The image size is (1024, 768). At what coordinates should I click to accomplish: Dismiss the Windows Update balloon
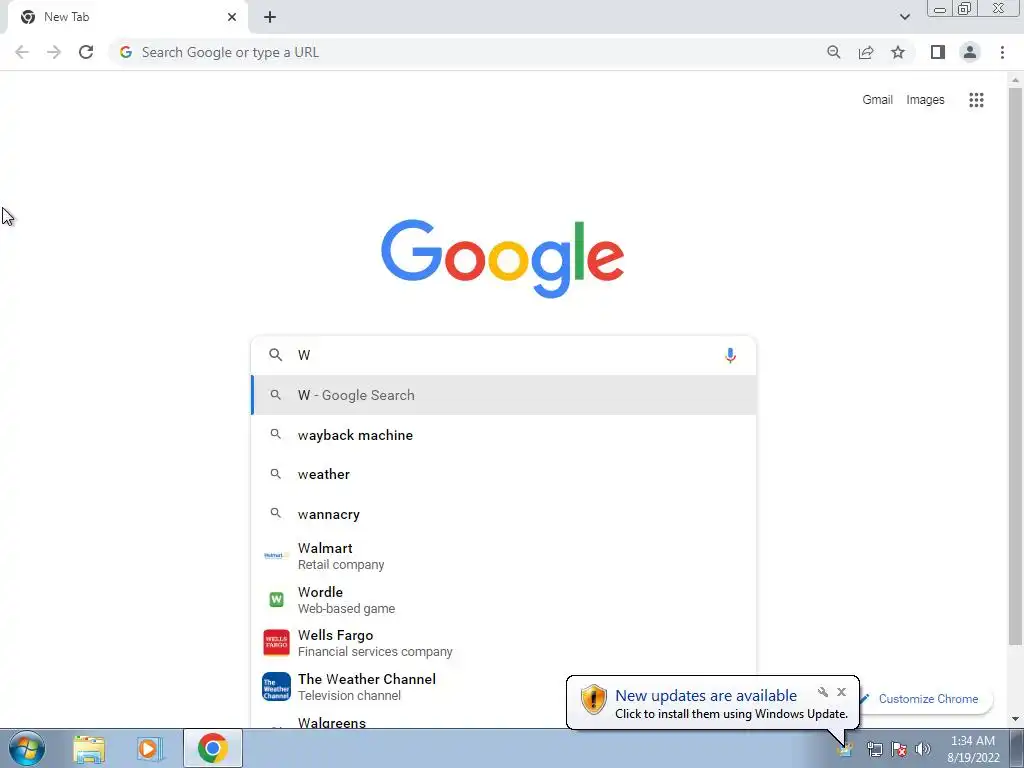[x=841, y=692]
